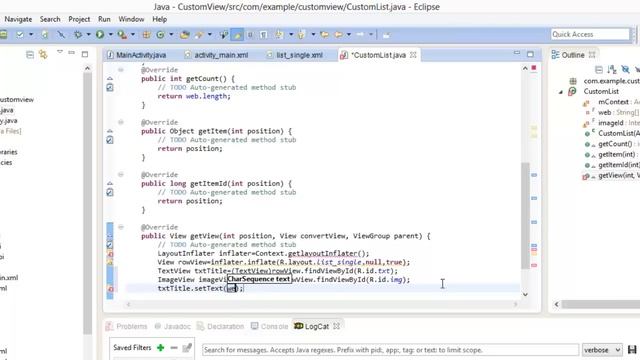Toggle Link with Editor in Package Explorer
Screen dimensions: 640x360
[43, 55]
